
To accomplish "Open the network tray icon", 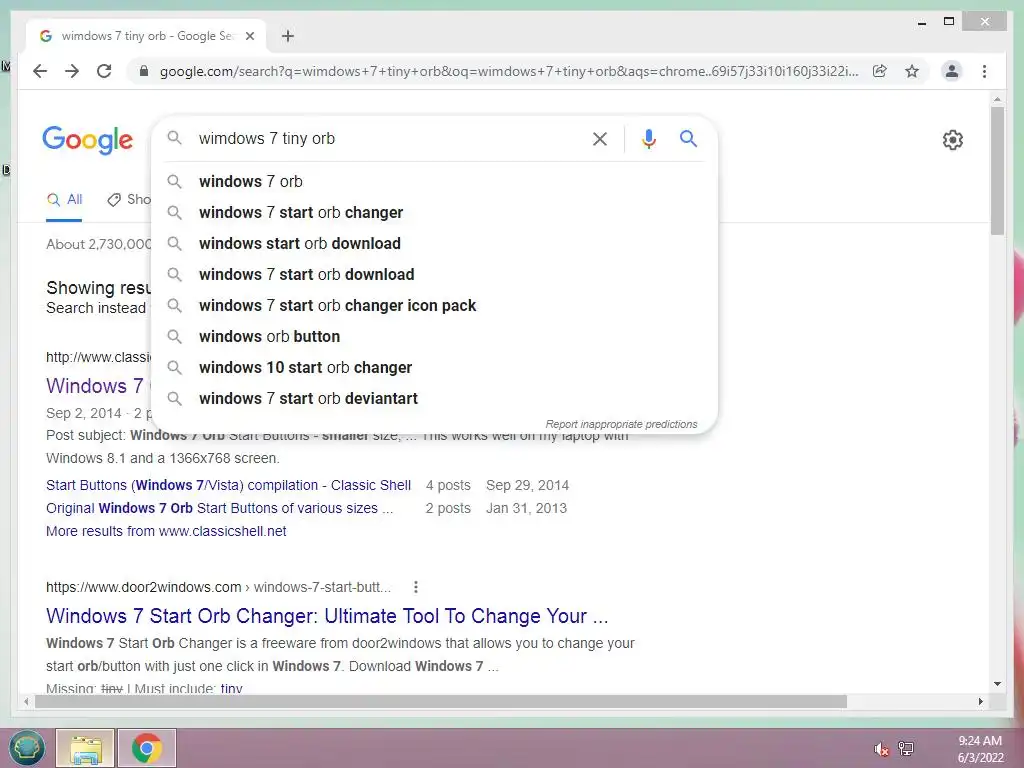I will pos(906,748).
